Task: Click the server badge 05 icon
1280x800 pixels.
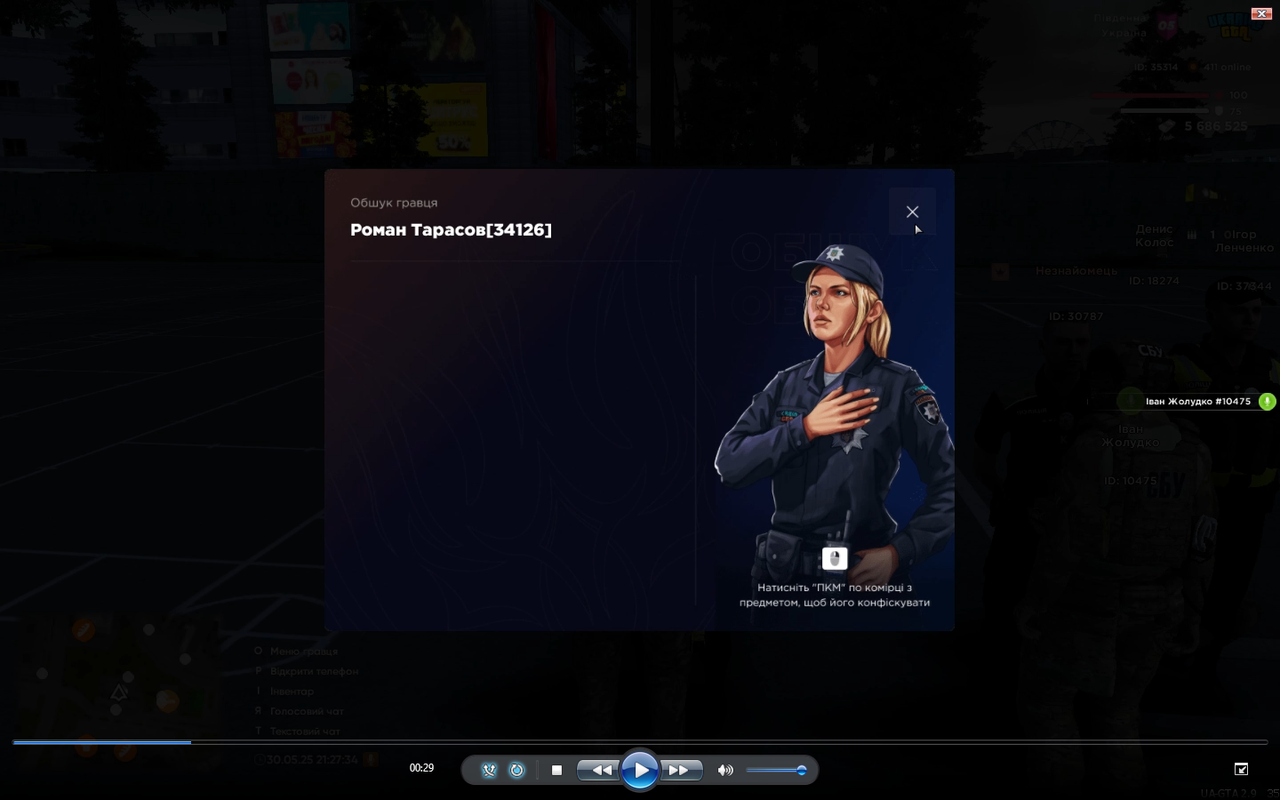Action: click(1167, 27)
